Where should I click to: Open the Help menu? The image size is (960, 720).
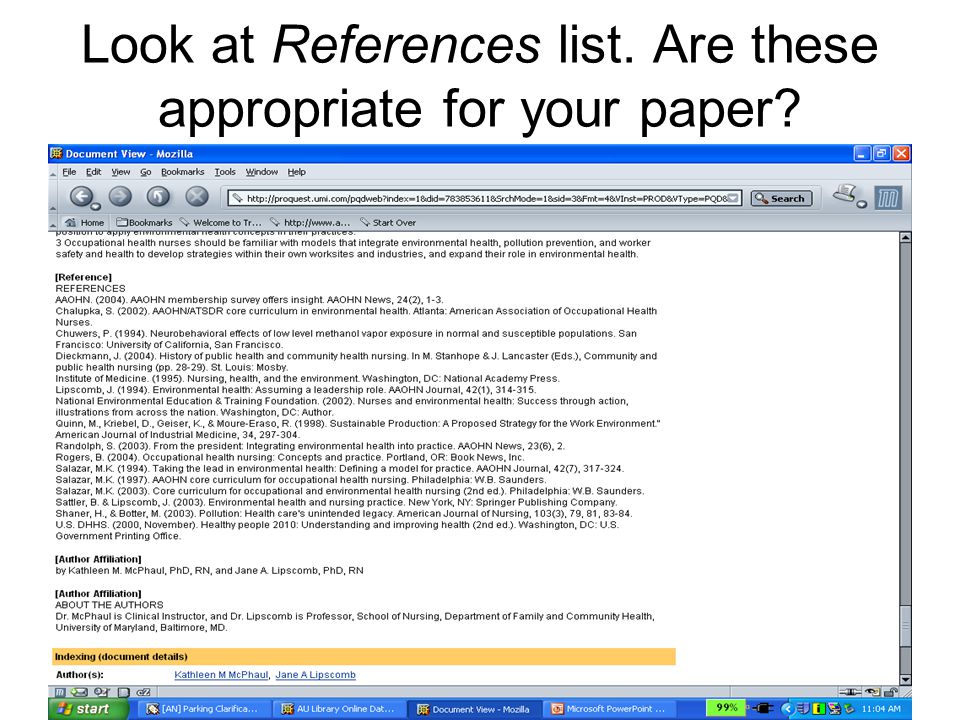[x=296, y=172]
